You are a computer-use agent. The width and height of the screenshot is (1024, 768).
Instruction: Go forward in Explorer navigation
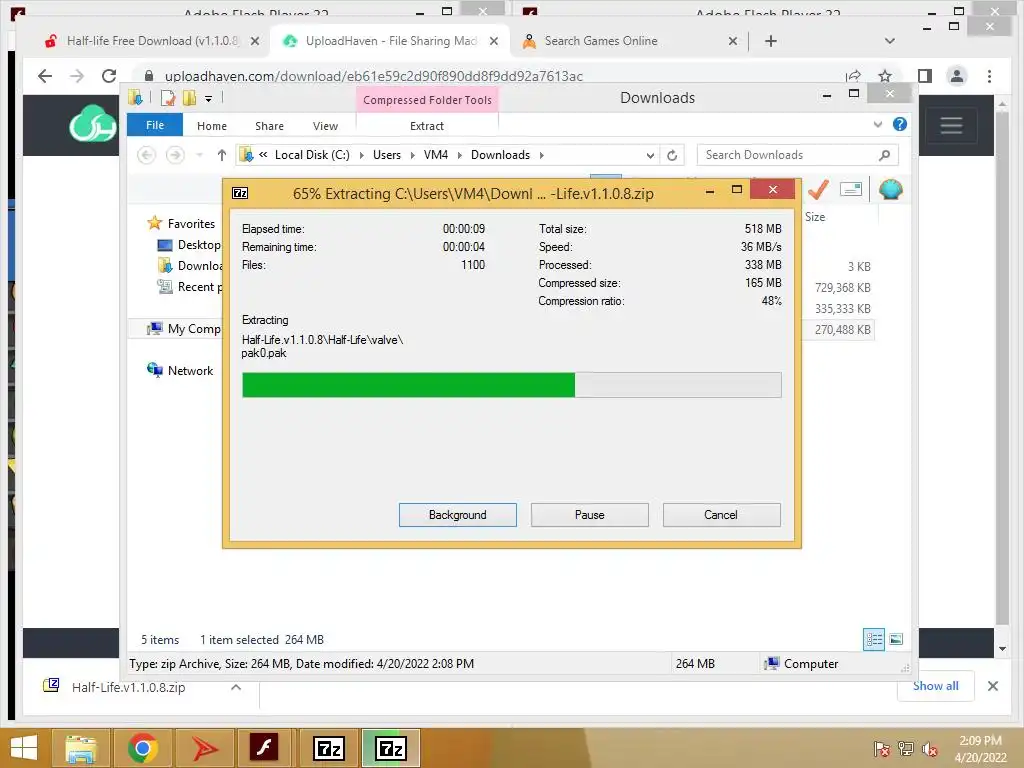pyautogui.click(x=175, y=155)
